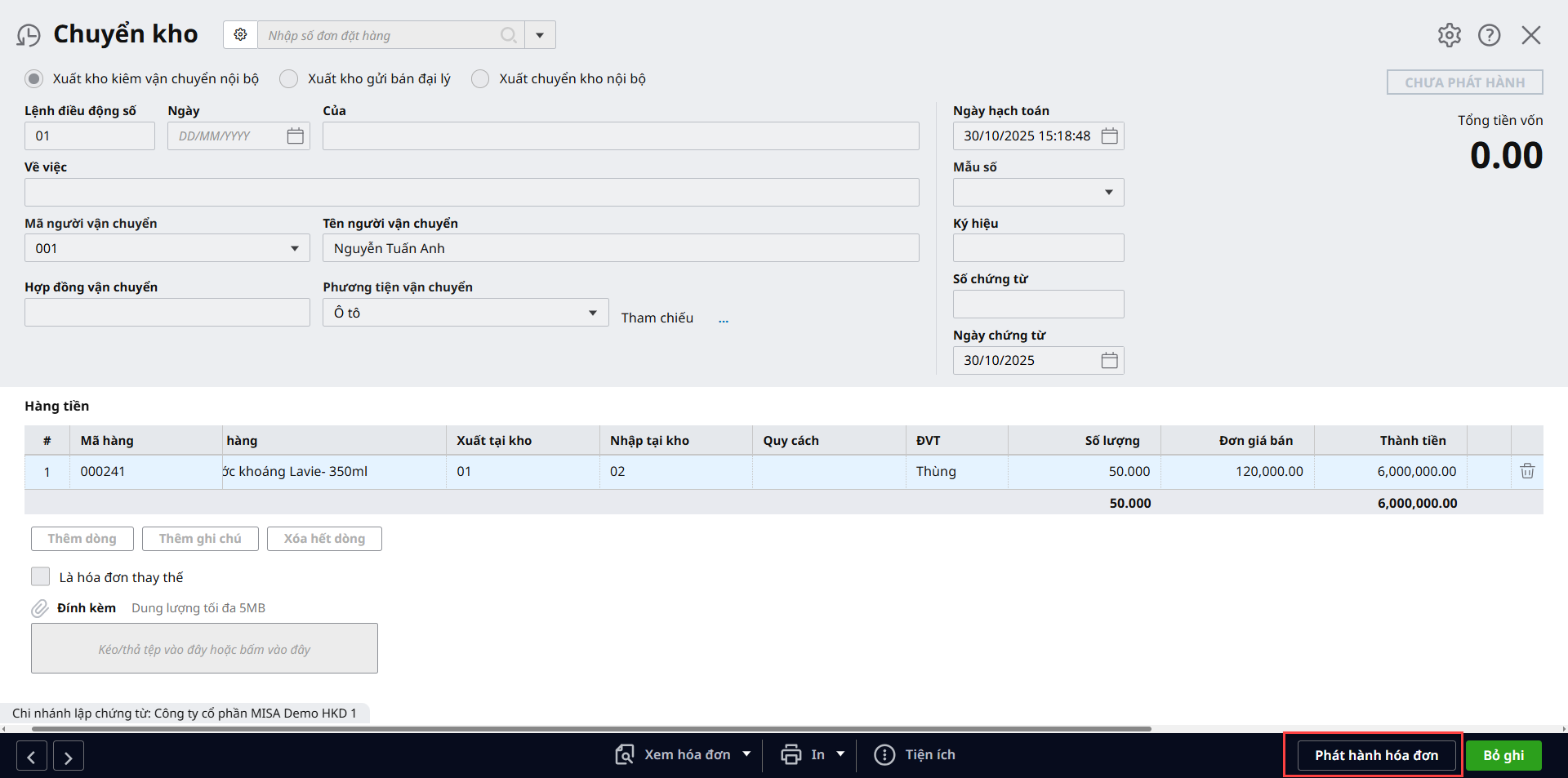Open calendar for Ngày hạch toán
Viewport: 1568px width, 778px height.
point(1109,136)
